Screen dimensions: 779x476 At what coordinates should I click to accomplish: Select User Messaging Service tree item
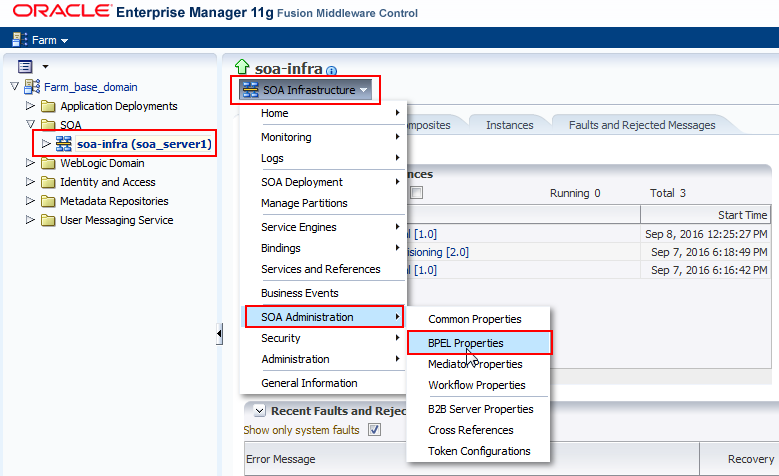117,220
